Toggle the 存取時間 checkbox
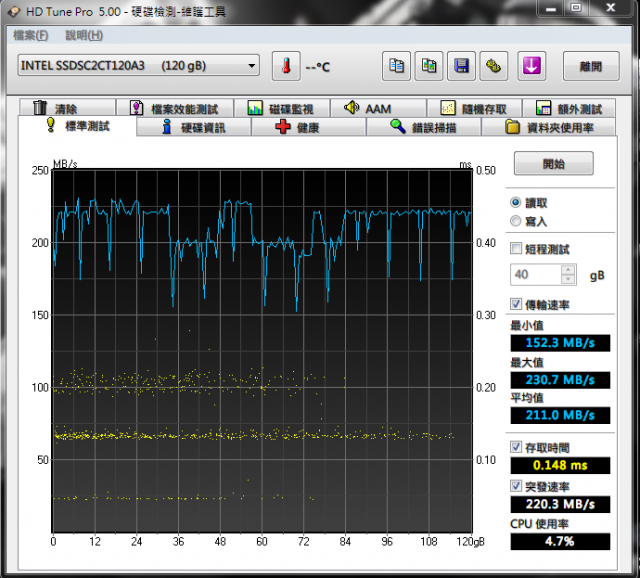The image size is (640, 578). coord(516,446)
